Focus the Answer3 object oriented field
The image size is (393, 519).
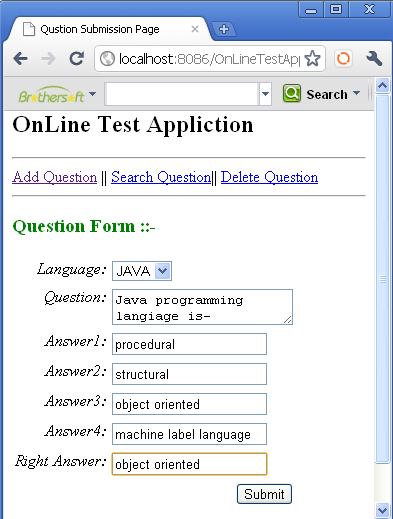tap(189, 404)
